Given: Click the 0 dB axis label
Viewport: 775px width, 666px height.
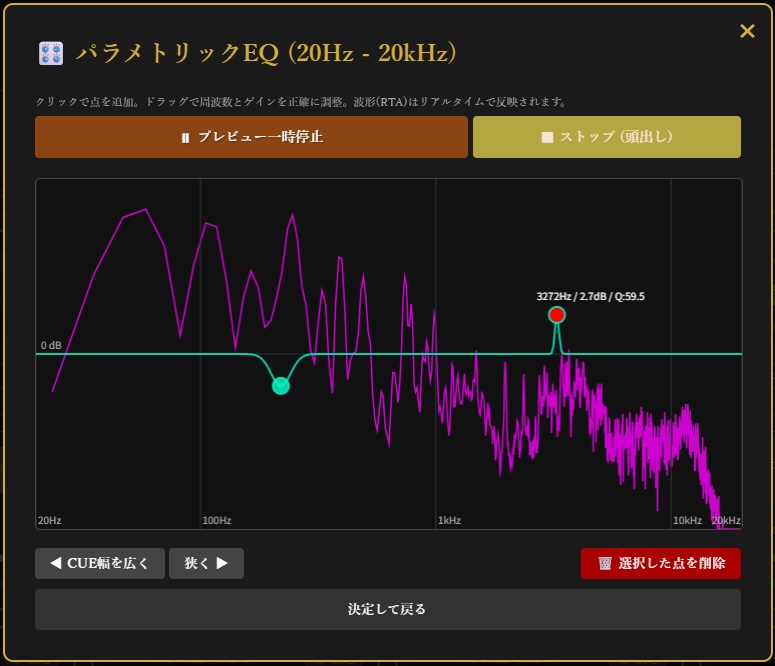Looking at the screenshot, I should [x=51, y=345].
